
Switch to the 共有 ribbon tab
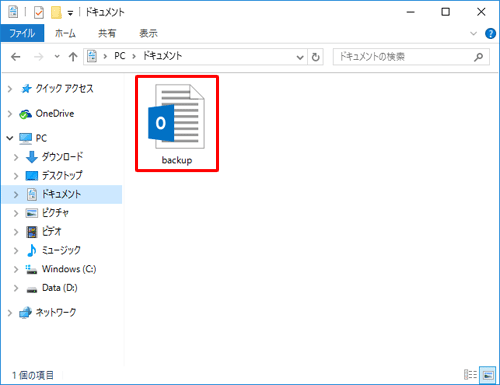coord(107,33)
